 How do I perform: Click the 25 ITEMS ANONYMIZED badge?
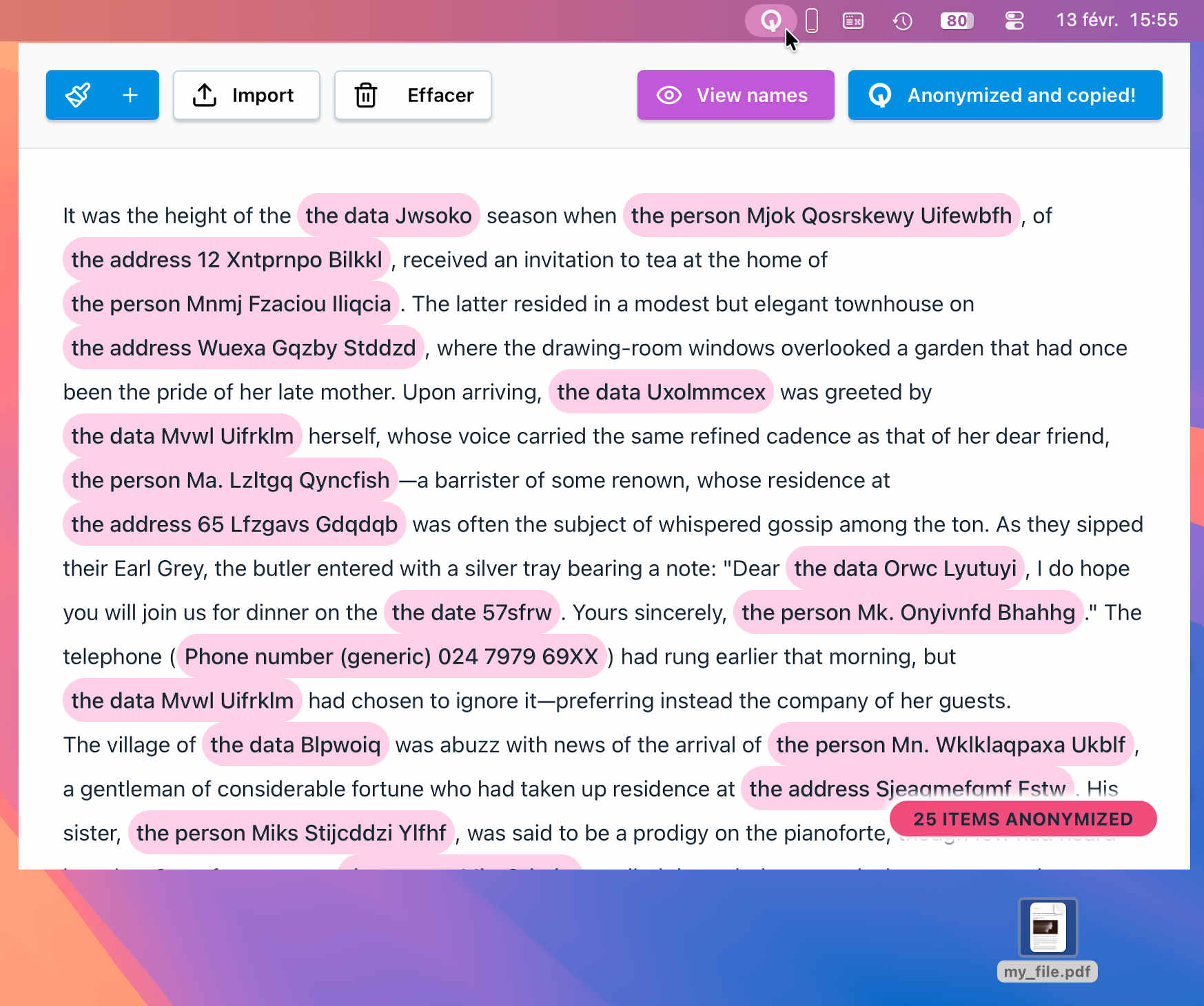[1023, 819]
